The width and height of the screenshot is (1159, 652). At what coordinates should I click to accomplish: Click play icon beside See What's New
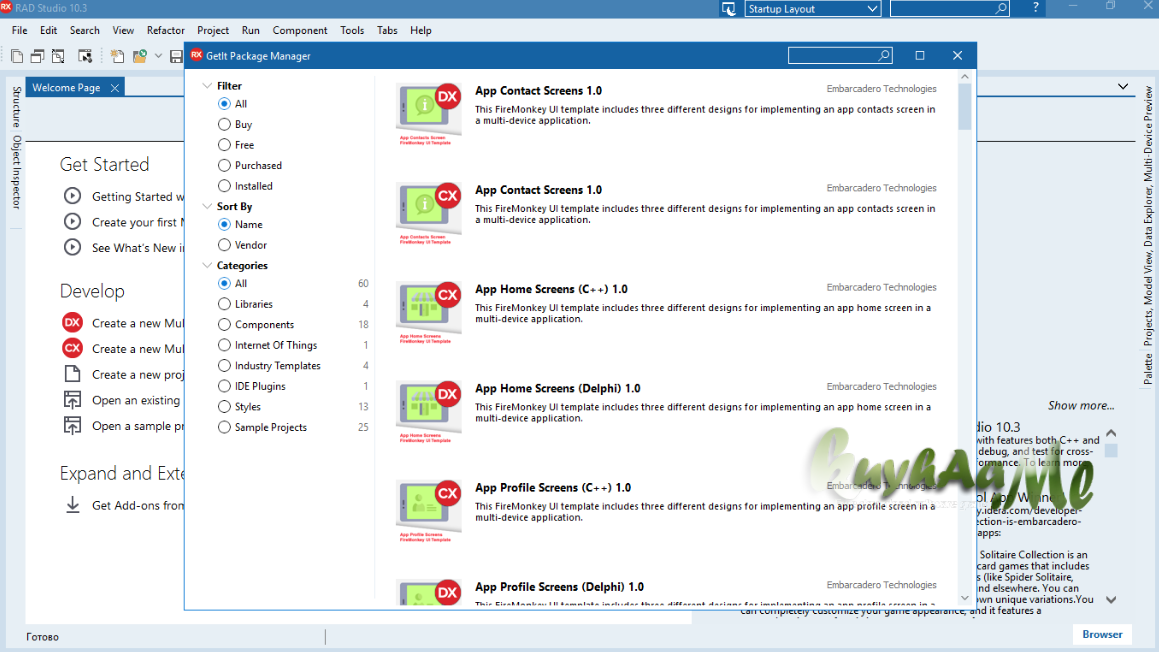(72, 247)
